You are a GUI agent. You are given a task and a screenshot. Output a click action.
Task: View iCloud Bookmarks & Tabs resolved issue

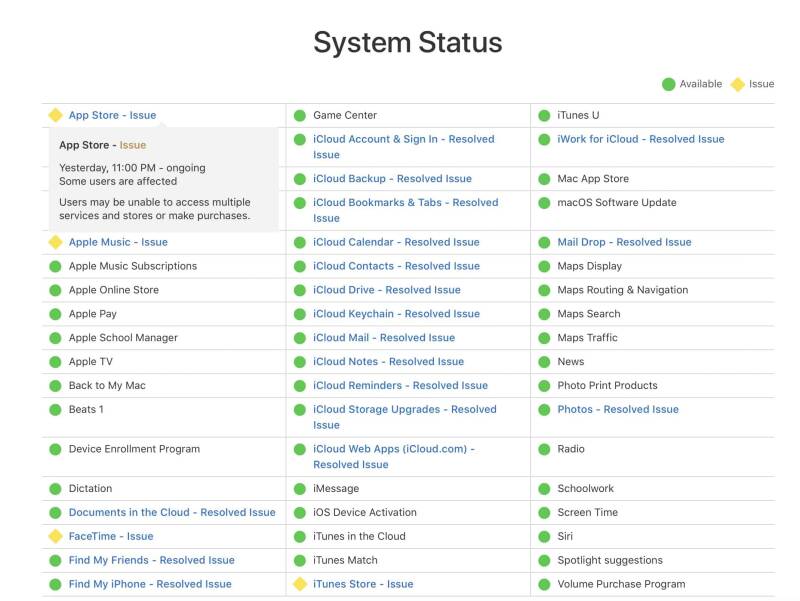point(406,210)
